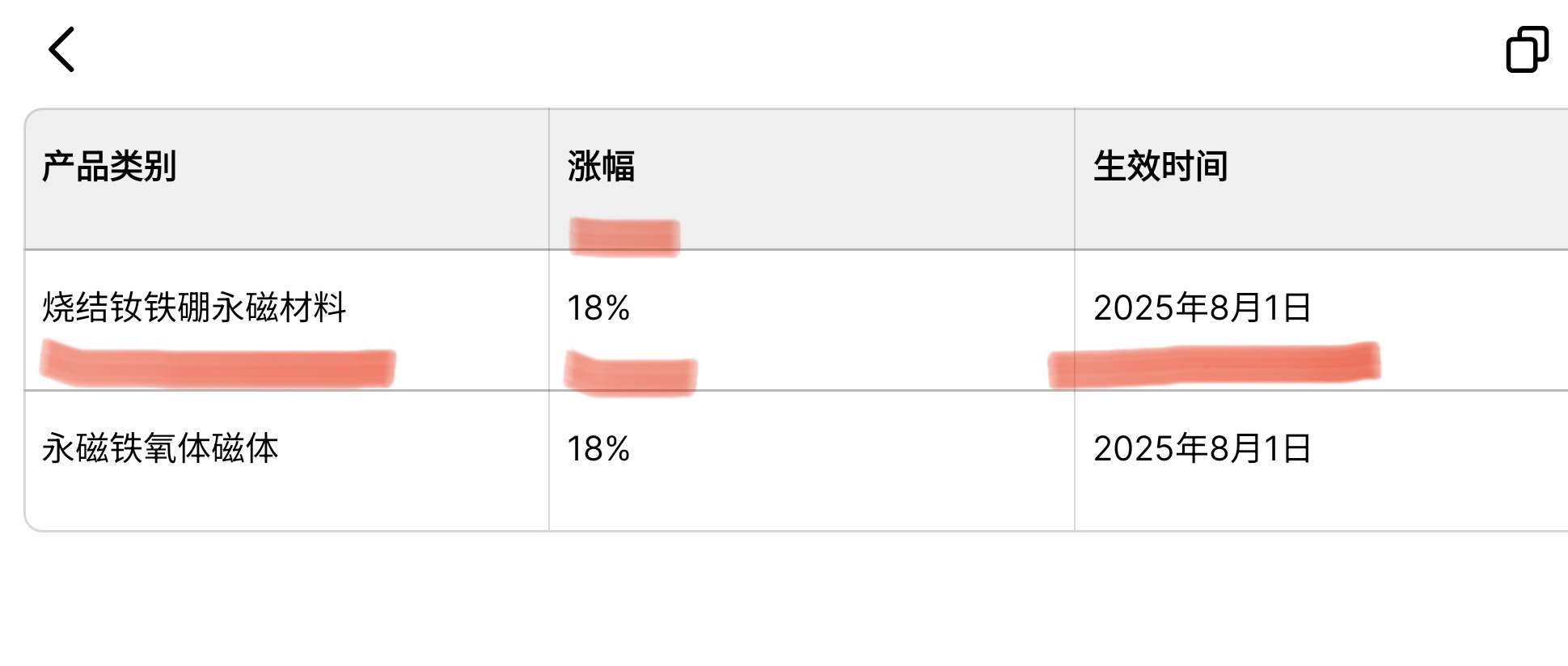Click the 18% value for 永磁铁氧体磁体
The width and height of the screenshot is (1568, 666).
(x=598, y=449)
